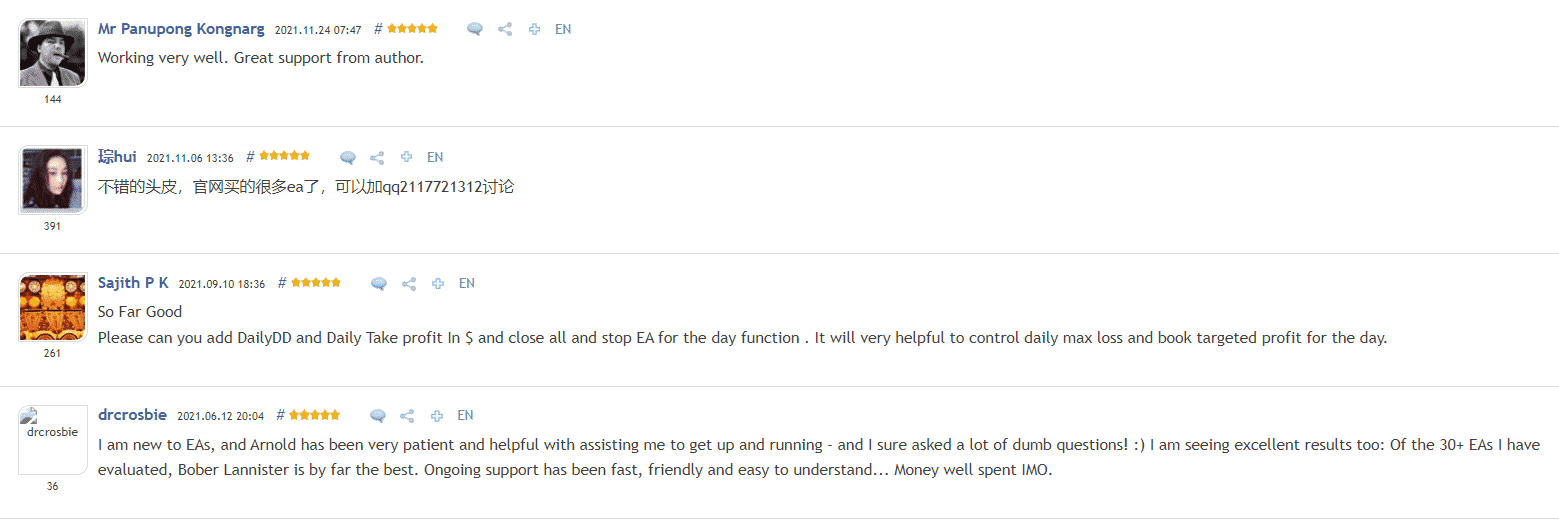1559x523 pixels.
Task: Click # permalink on Mr Panupong's review
Action: pyautogui.click(x=378, y=30)
